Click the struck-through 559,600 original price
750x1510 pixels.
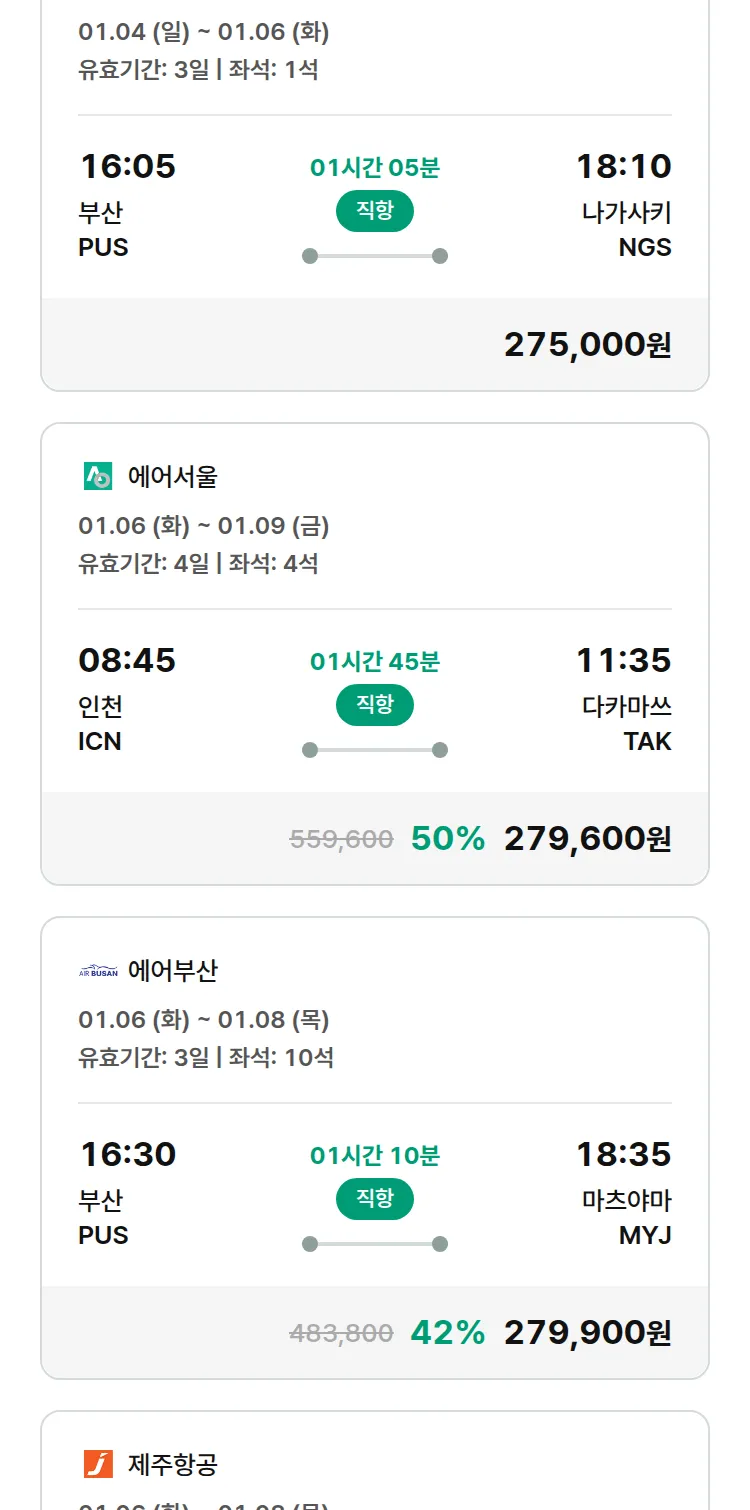[x=341, y=840]
